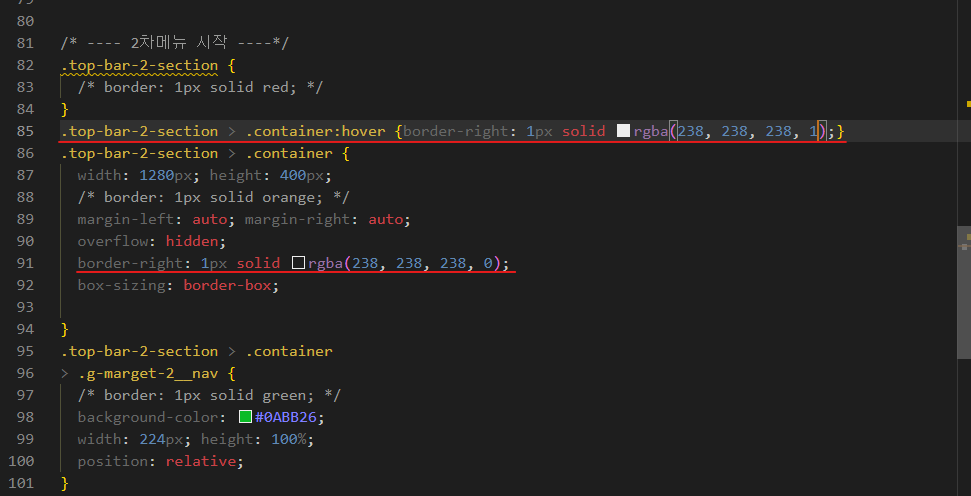Click line number 86 in the gutter
This screenshot has width=971, height=496.
[25, 153]
